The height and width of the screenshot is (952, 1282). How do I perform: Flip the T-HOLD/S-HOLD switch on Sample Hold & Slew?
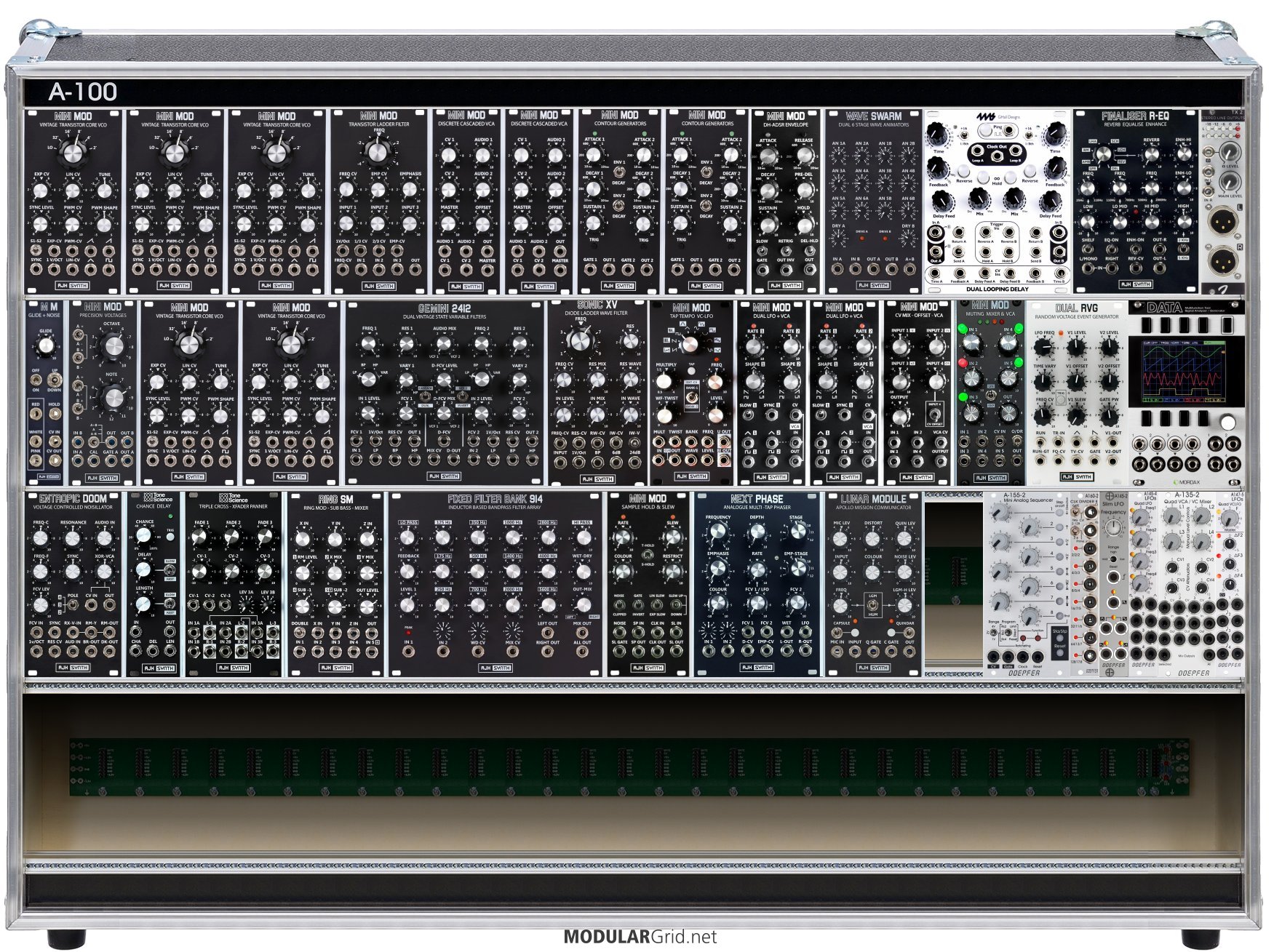point(647,555)
